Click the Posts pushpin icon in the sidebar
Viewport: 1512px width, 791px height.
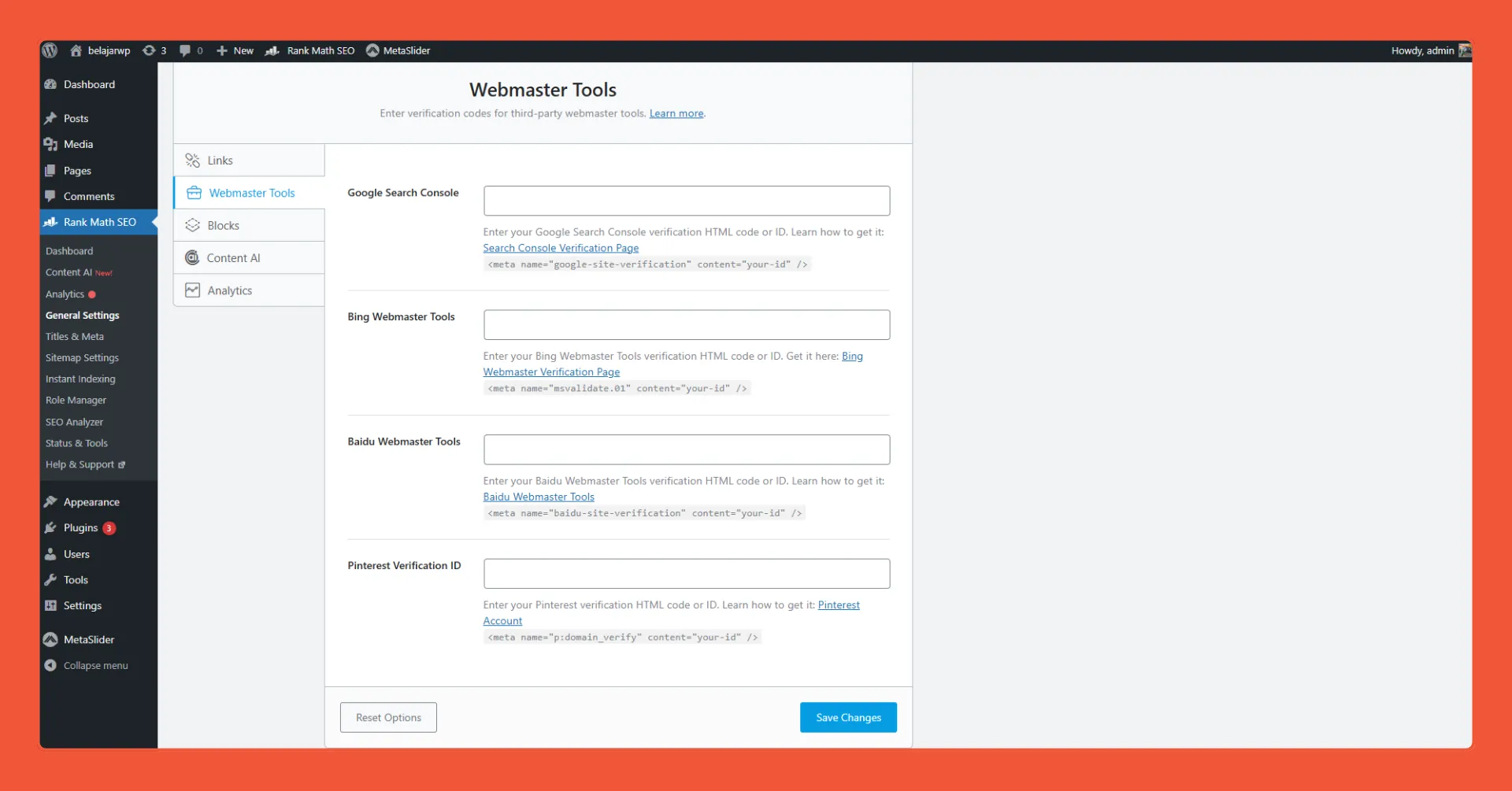pos(50,118)
